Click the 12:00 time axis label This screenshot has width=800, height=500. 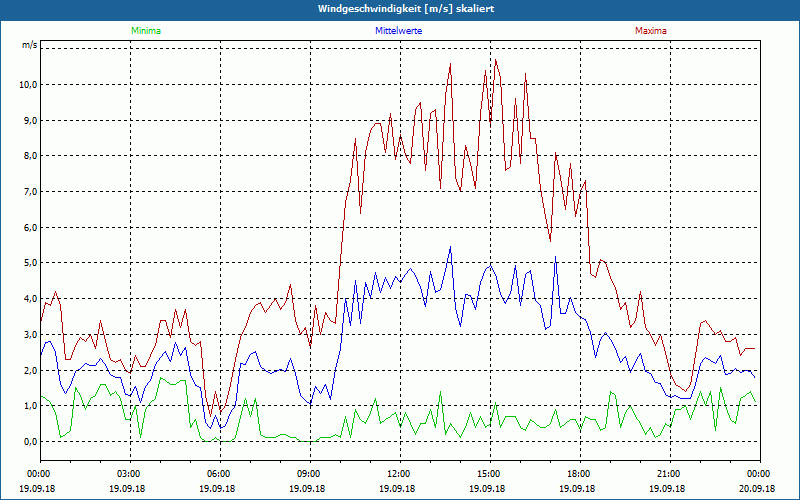click(400, 474)
